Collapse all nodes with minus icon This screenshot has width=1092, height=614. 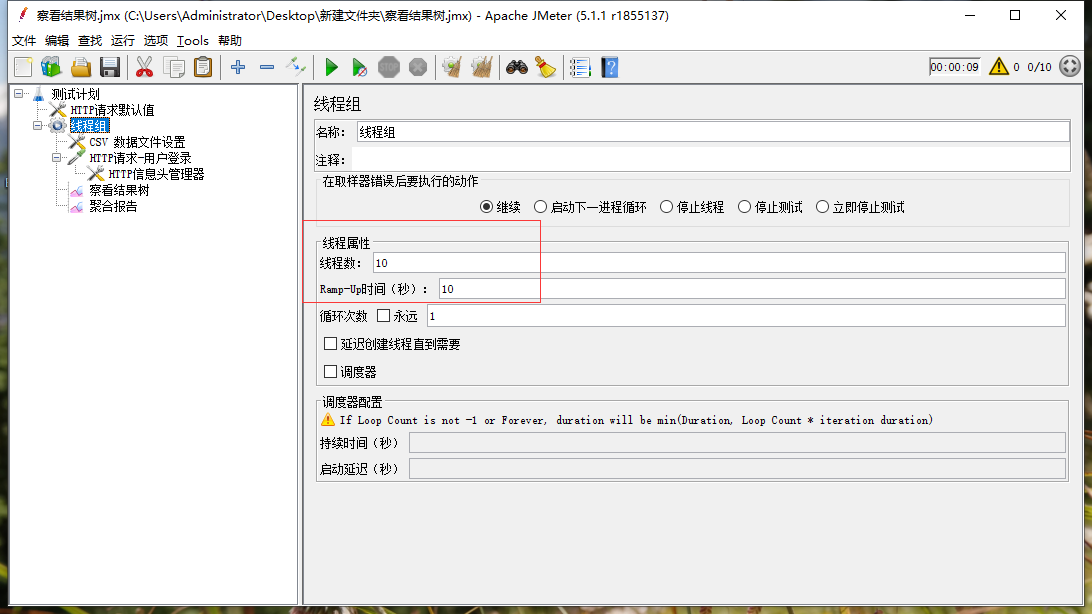(x=267, y=68)
